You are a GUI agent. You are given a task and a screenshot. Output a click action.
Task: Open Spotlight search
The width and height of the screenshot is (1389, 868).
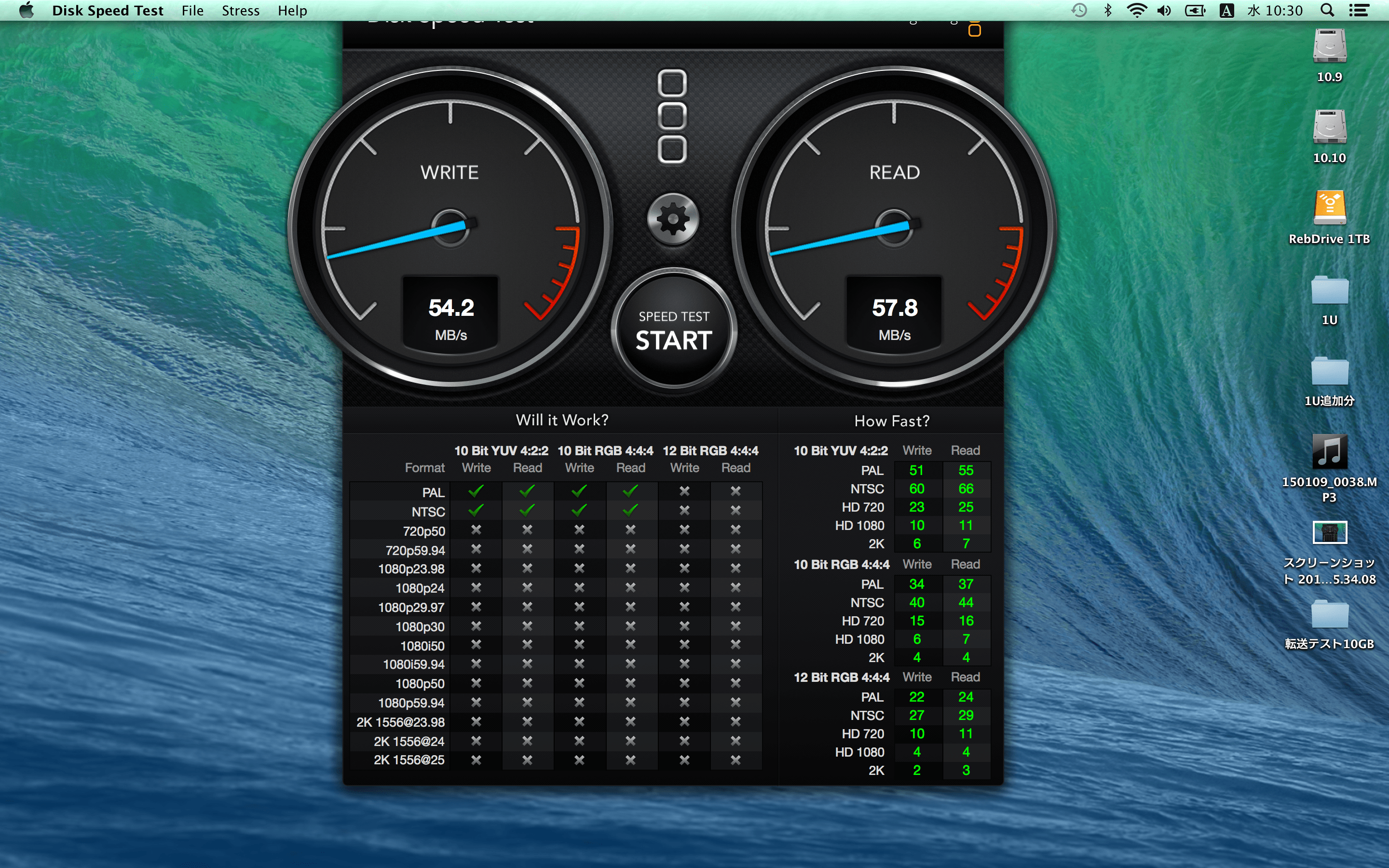[1327, 10]
